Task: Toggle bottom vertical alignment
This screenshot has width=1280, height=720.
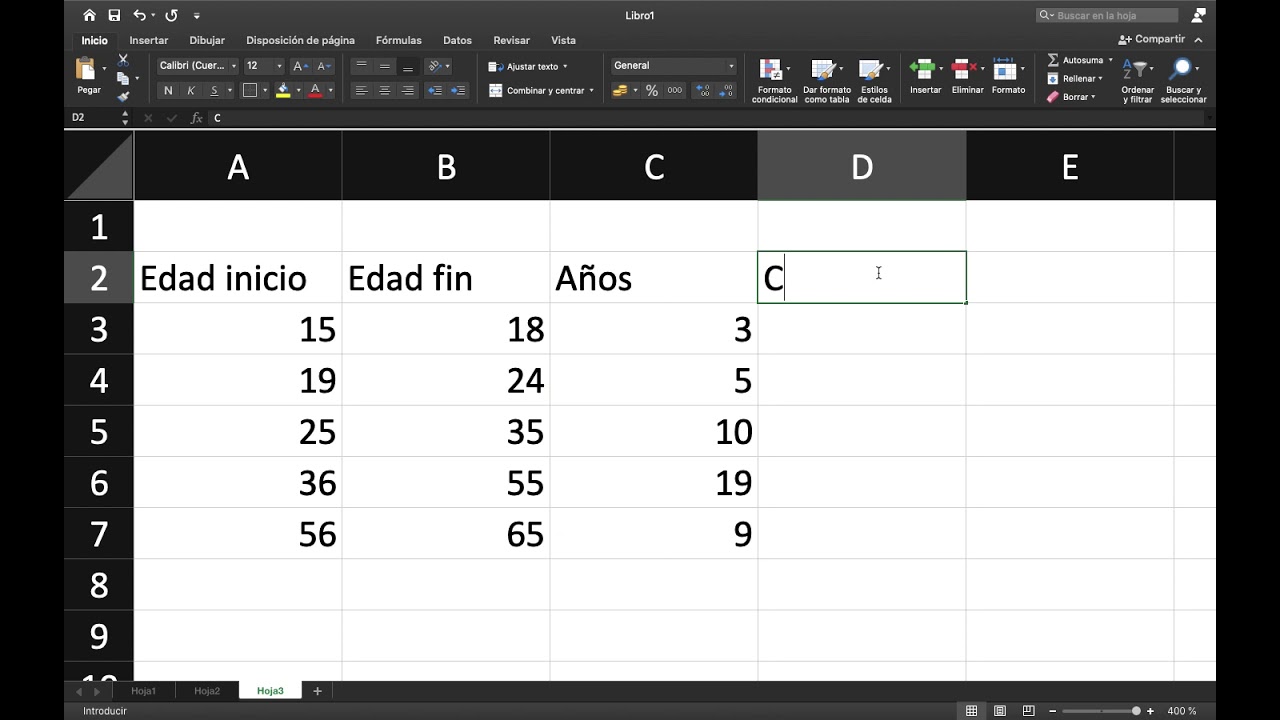Action: tap(407, 66)
